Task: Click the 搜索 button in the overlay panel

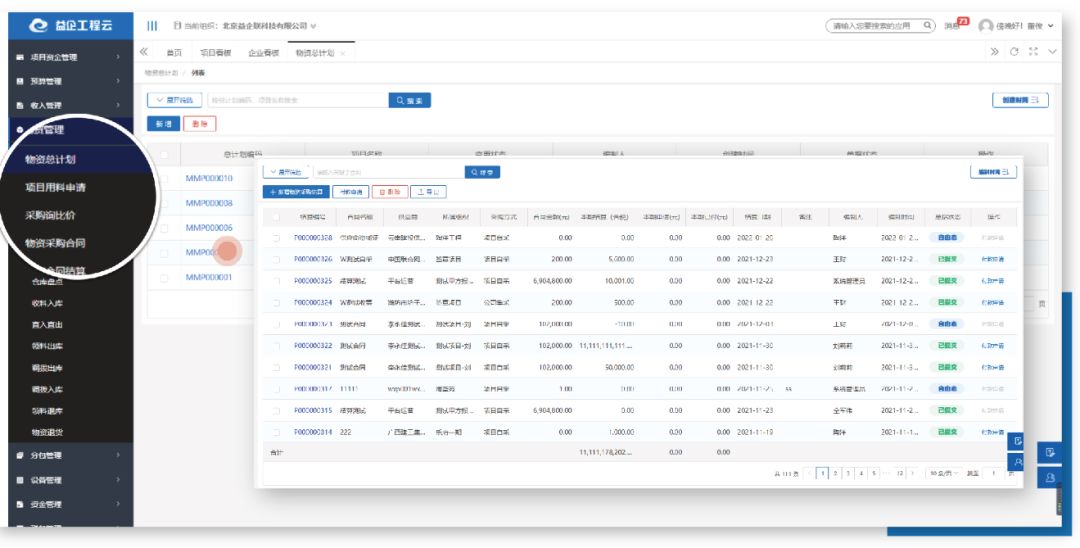Action: (482, 172)
